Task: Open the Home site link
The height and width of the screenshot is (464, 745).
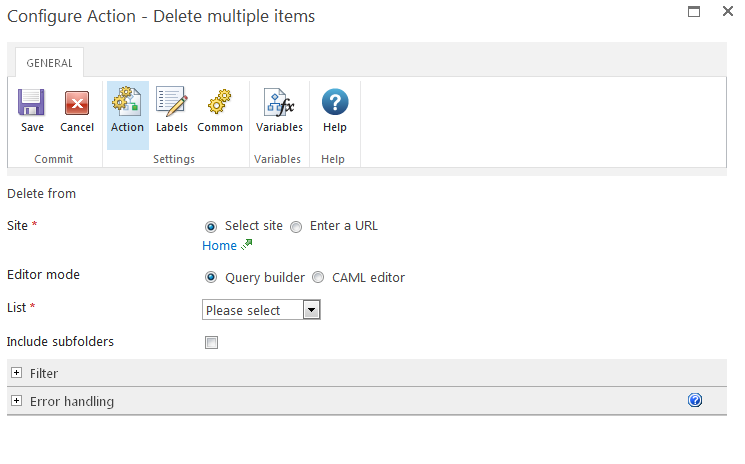Action: point(219,246)
